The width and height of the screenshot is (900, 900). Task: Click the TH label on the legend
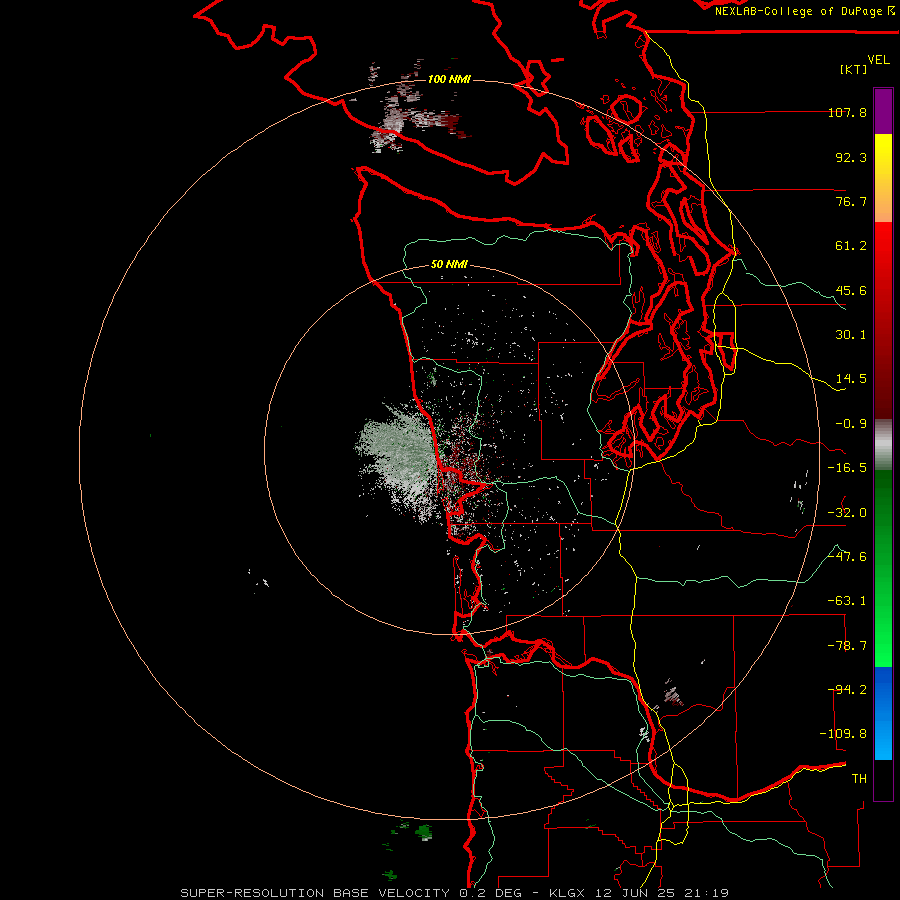coord(859,779)
